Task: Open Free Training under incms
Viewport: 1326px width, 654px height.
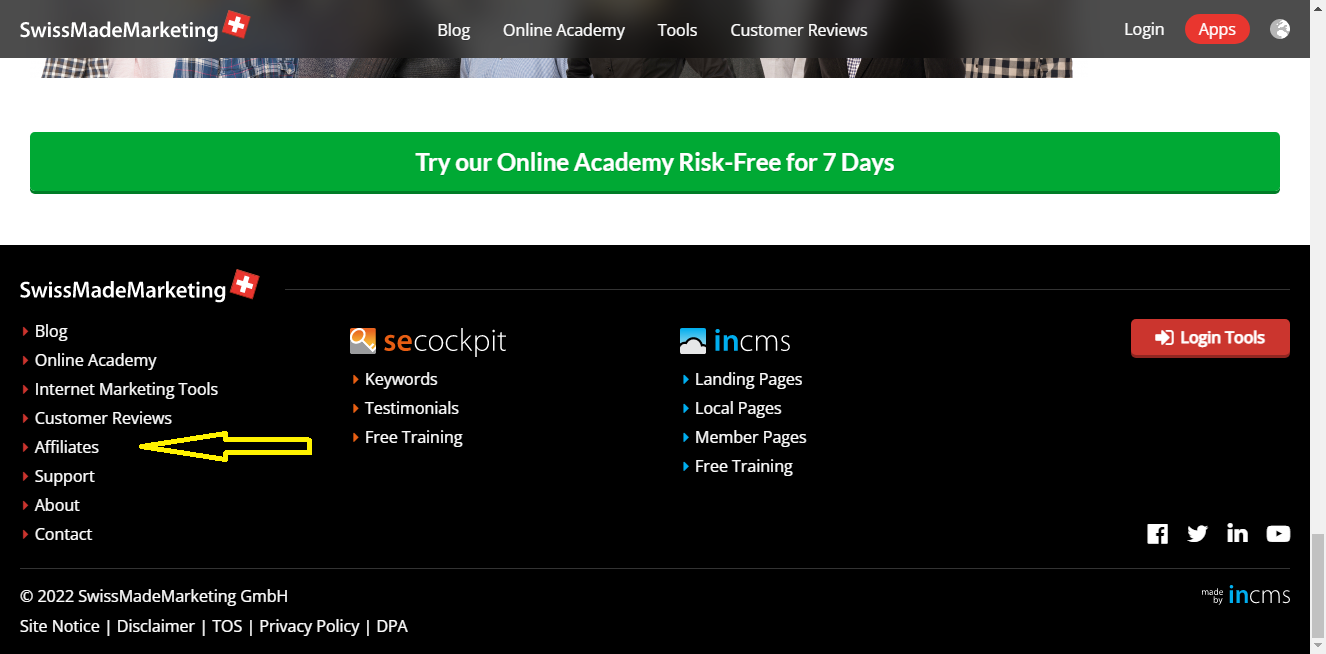Action: click(744, 466)
